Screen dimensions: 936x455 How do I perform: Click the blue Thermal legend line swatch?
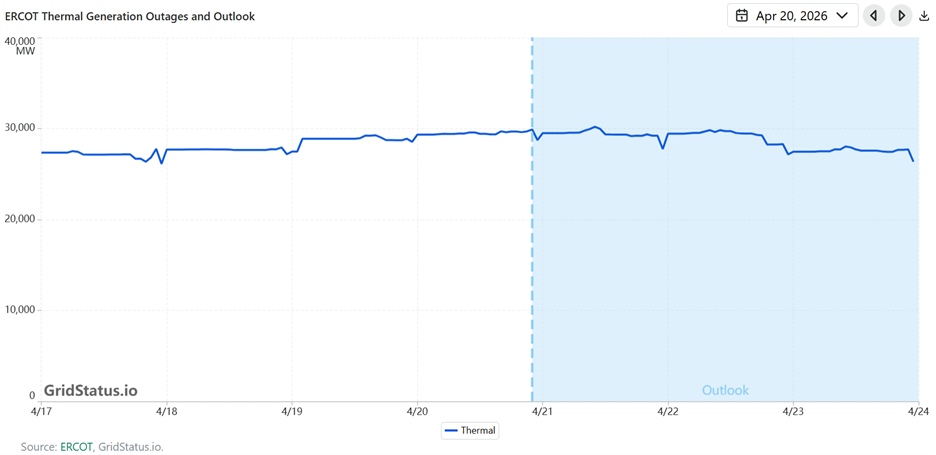(x=451, y=431)
